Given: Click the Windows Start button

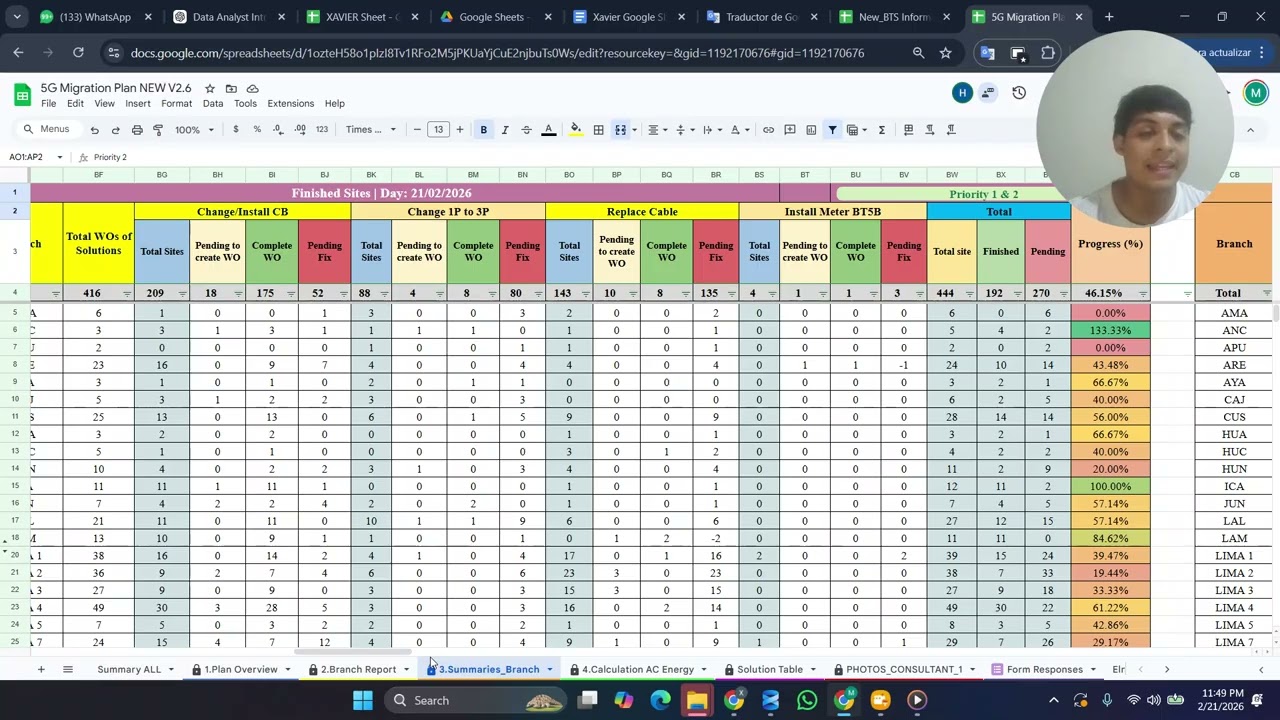Looking at the screenshot, I should 362,700.
